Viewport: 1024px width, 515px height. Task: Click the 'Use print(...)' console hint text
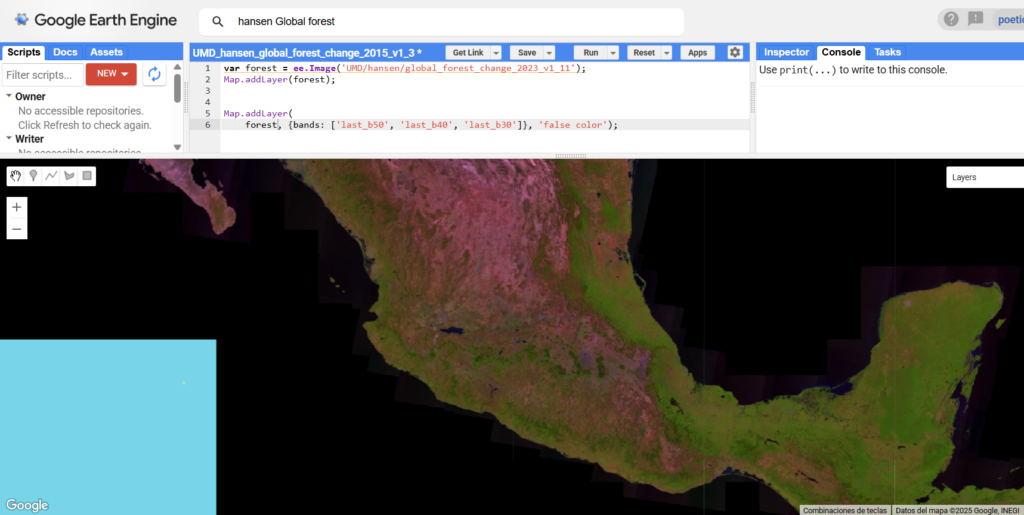(x=853, y=70)
